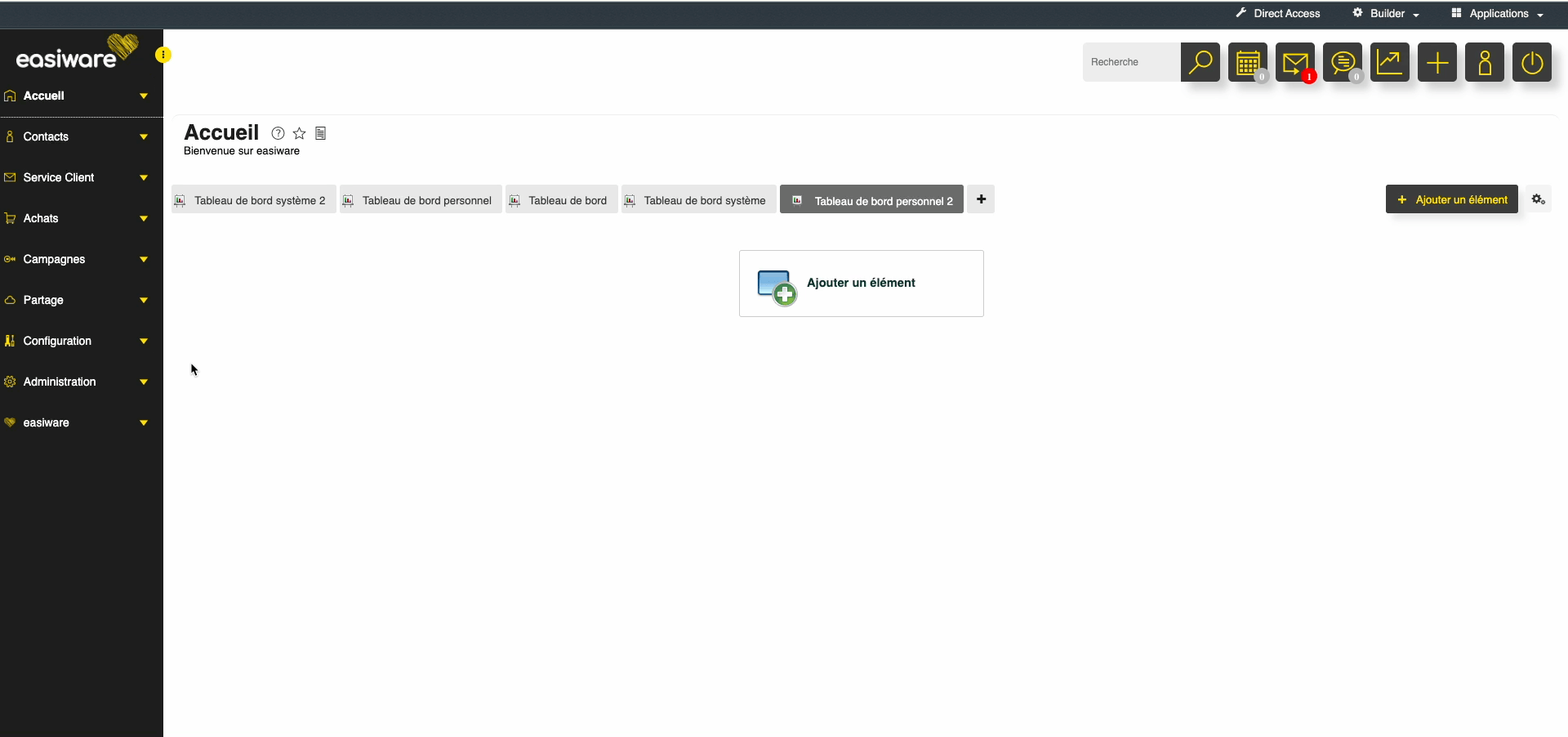Viewport: 1568px width, 737px height.
Task: Open the statistics chart icon
Action: tap(1389, 62)
